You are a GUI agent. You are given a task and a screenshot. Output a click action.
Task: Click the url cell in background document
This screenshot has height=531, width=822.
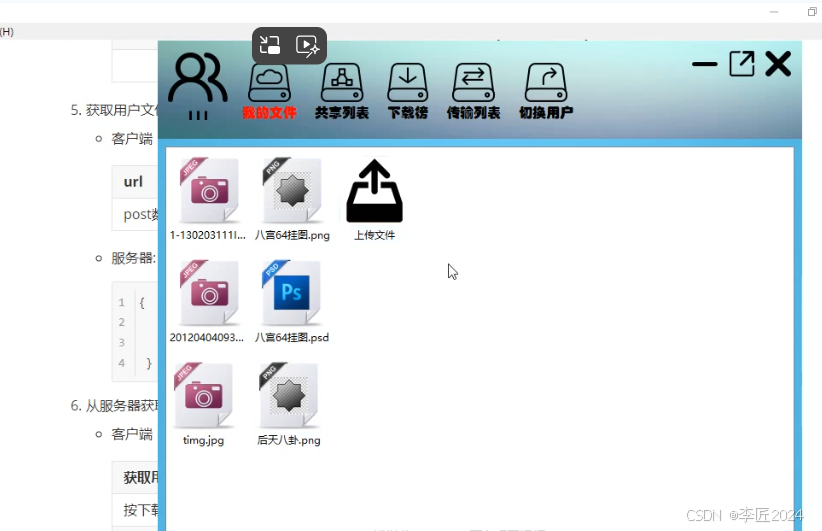click(133, 181)
